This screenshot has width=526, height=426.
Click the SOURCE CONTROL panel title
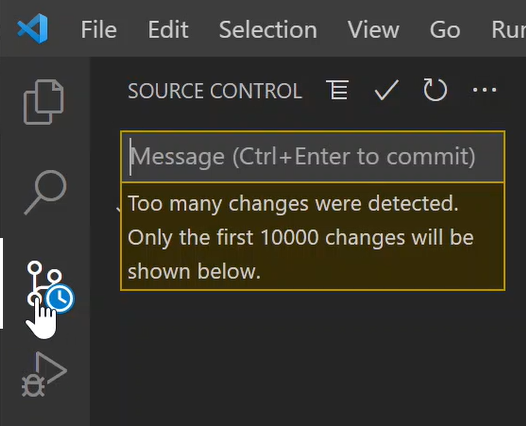click(215, 91)
